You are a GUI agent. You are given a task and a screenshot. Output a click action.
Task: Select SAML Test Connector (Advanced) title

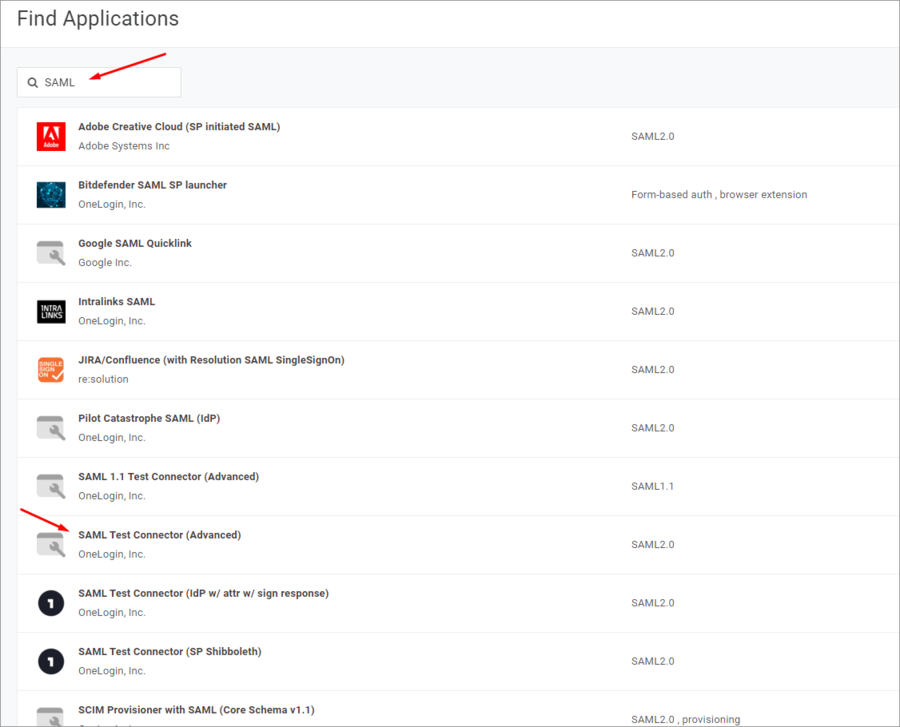click(x=159, y=535)
